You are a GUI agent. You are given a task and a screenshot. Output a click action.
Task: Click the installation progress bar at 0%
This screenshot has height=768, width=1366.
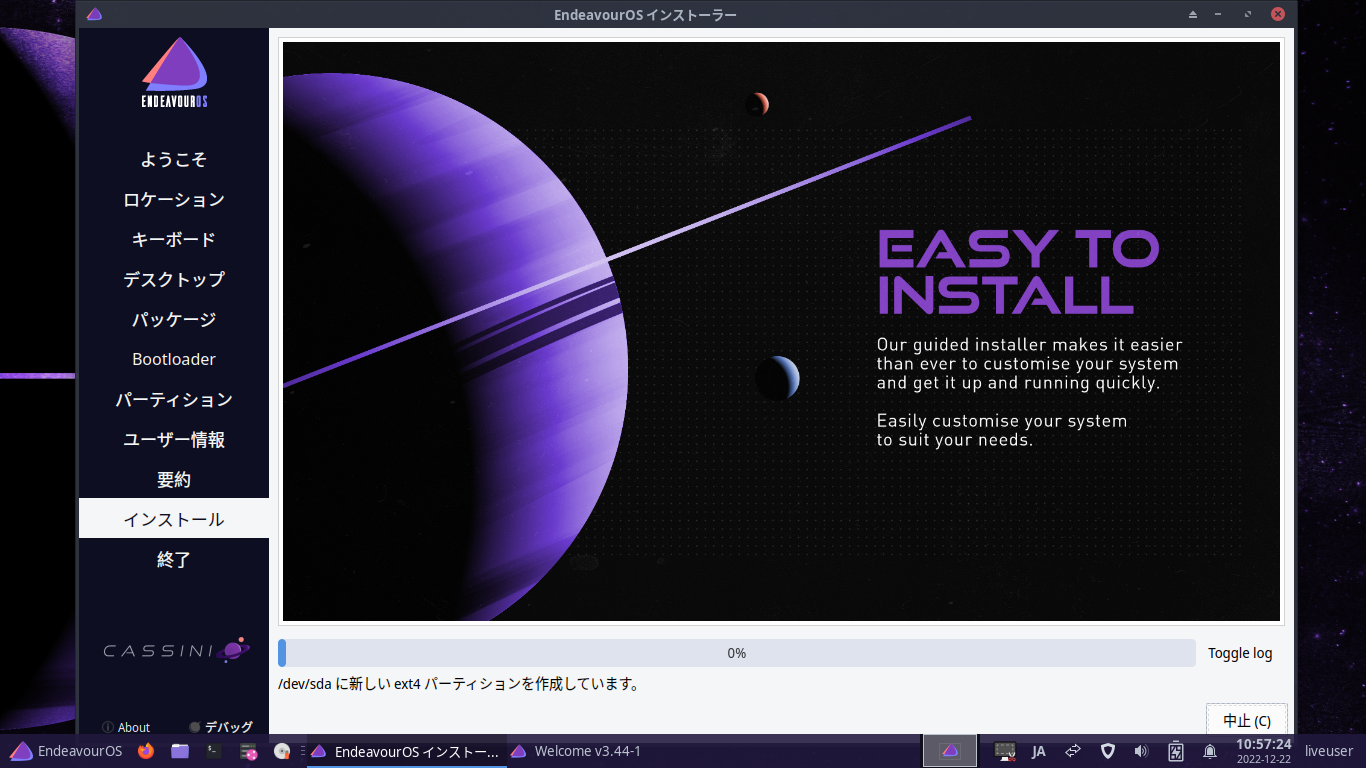(x=737, y=653)
